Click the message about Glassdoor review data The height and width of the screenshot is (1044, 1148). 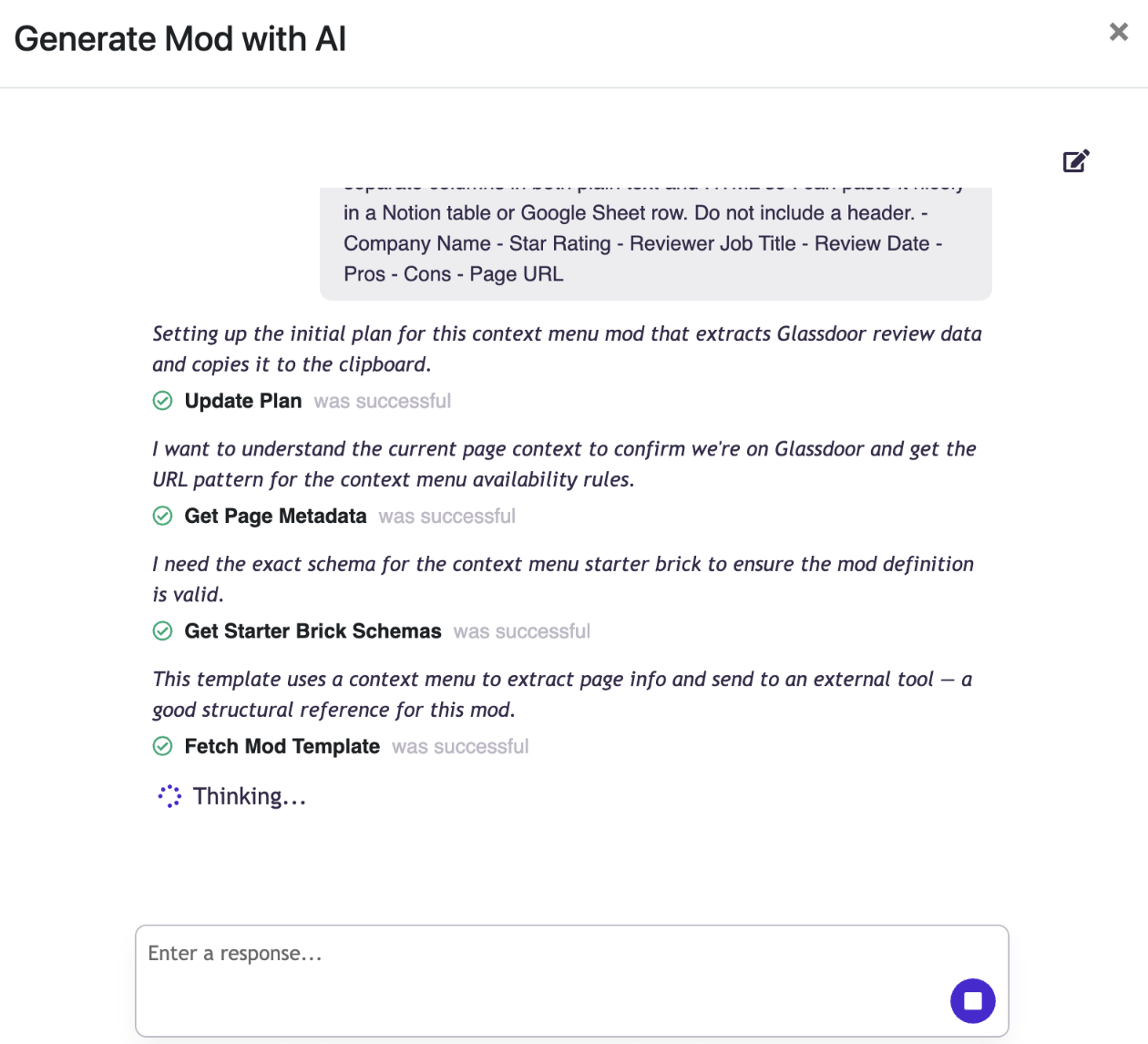[566, 348]
